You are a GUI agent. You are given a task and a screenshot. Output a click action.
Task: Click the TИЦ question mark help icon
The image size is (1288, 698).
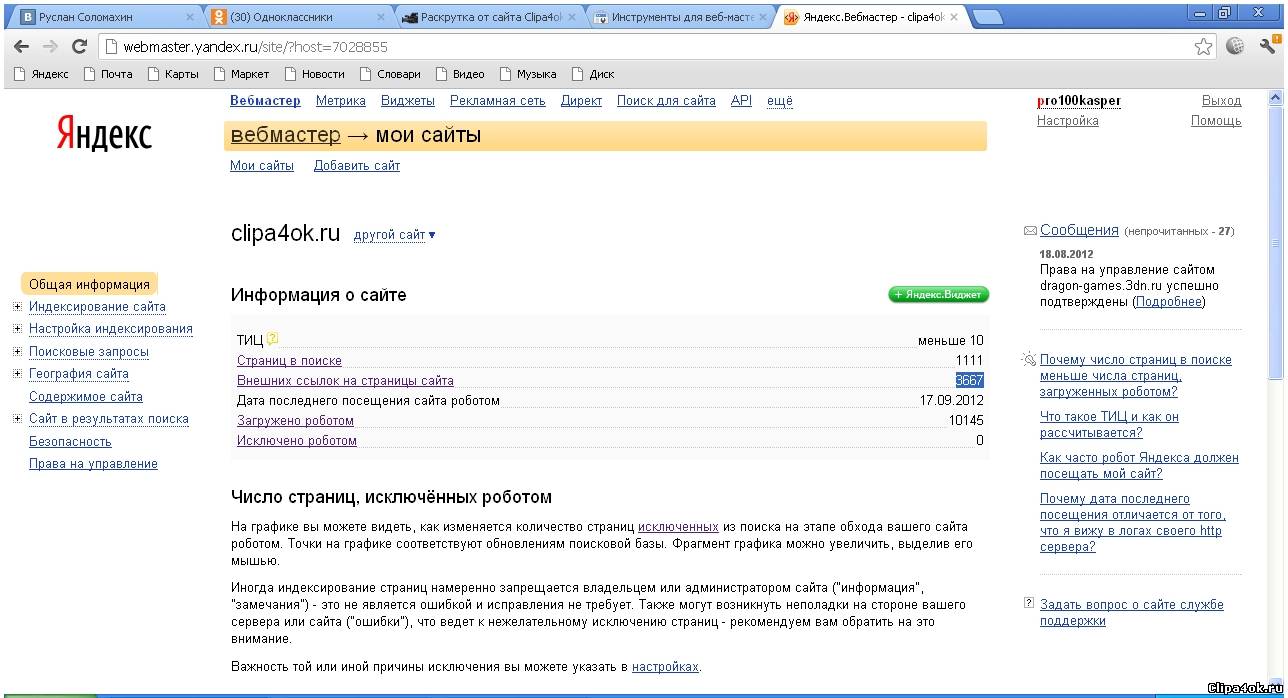(272, 339)
